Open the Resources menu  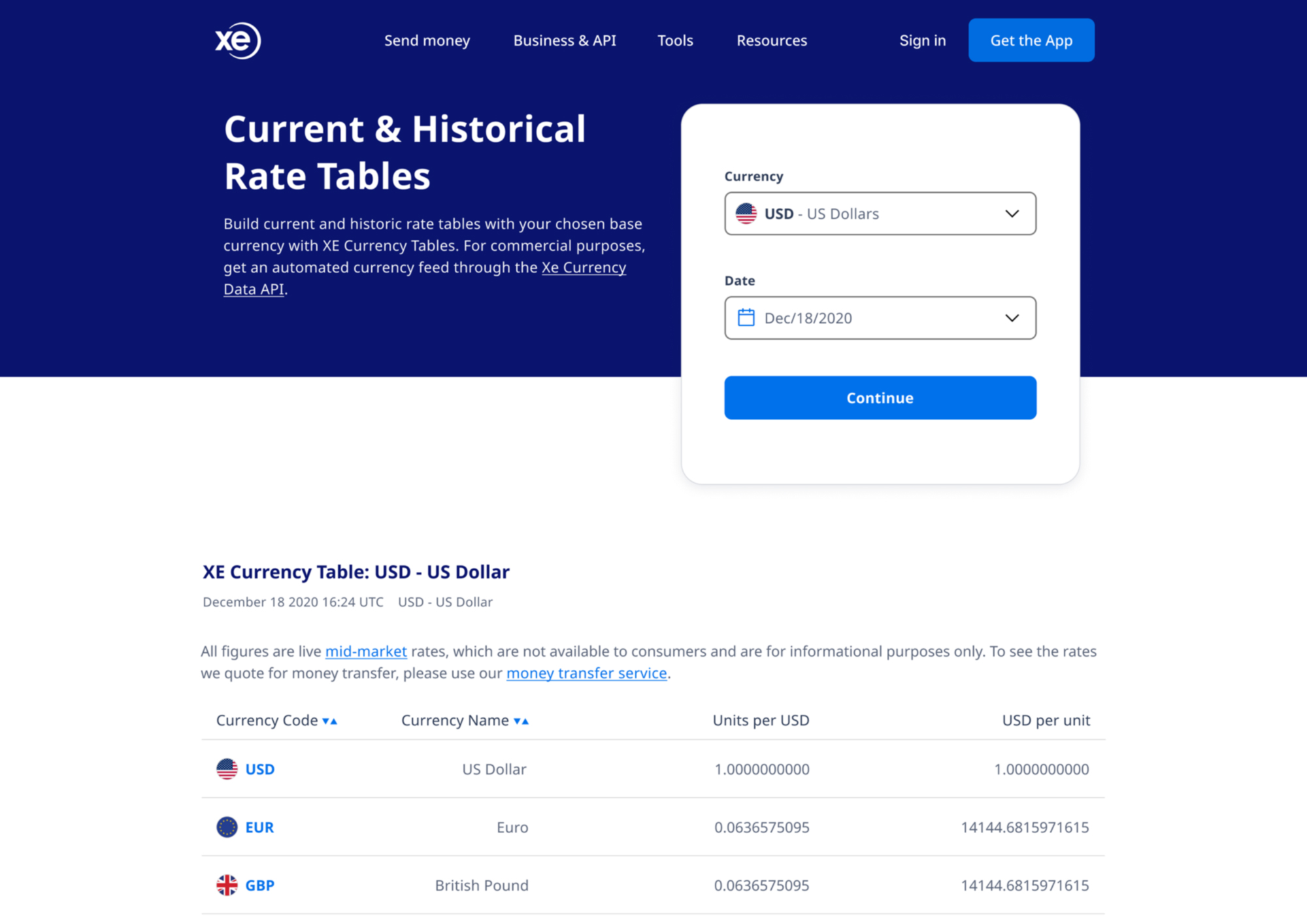(x=772, y=41)
